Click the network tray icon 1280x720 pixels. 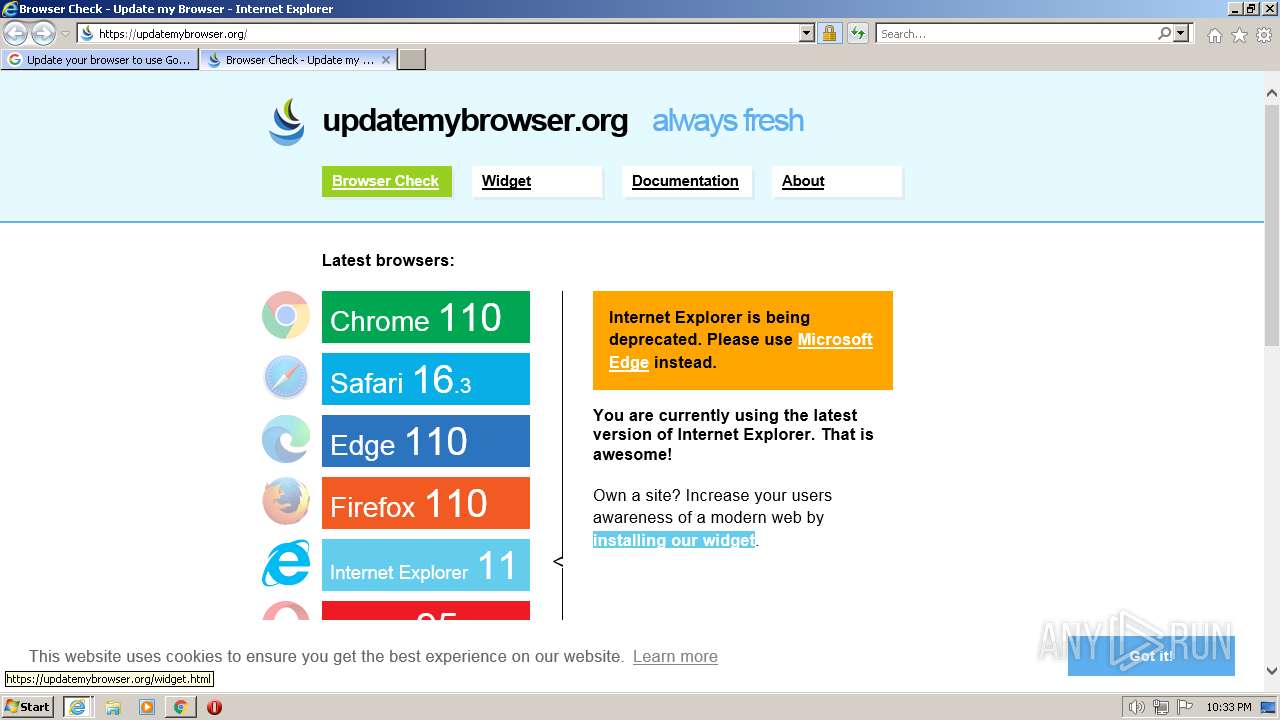tap(1161, 707)
